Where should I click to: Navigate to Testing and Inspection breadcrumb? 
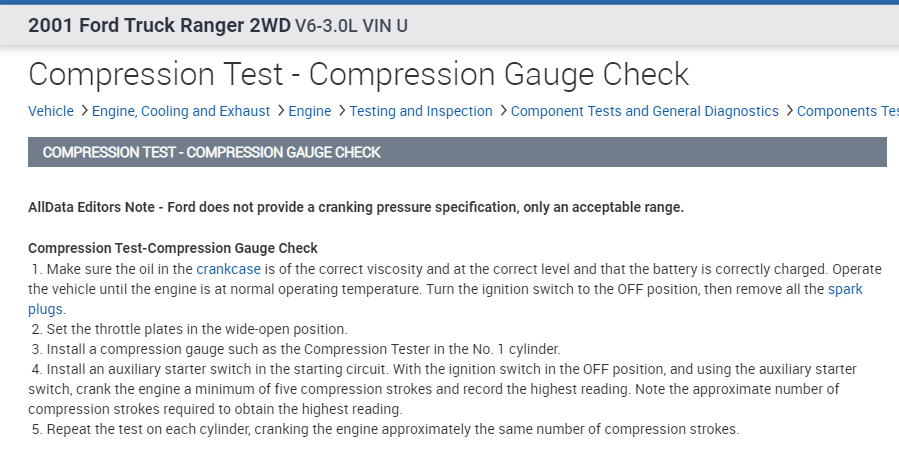[x=420, y=111]
